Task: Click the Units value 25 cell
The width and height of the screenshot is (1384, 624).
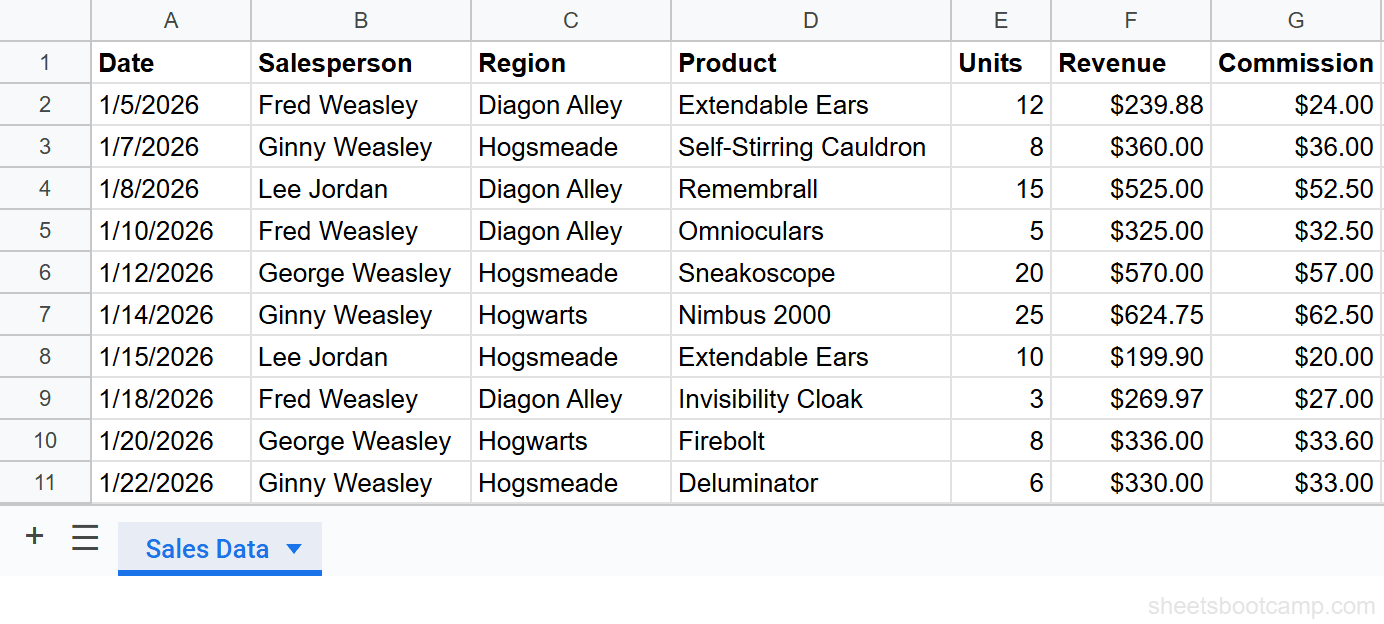Action: coord(1000,314)
